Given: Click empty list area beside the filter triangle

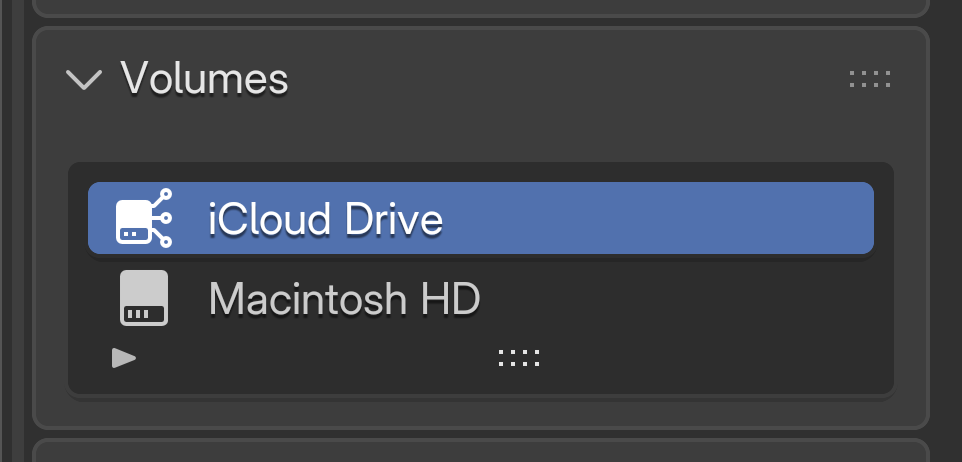Looking at the screenshot, I should pos(300,358).
